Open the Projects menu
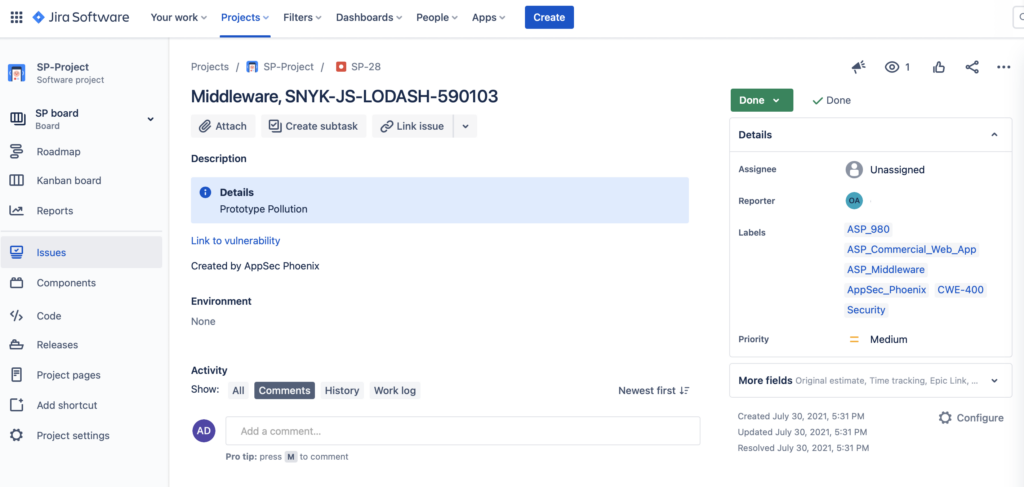This screenshot has width=1024, height=487. (245, 18)
